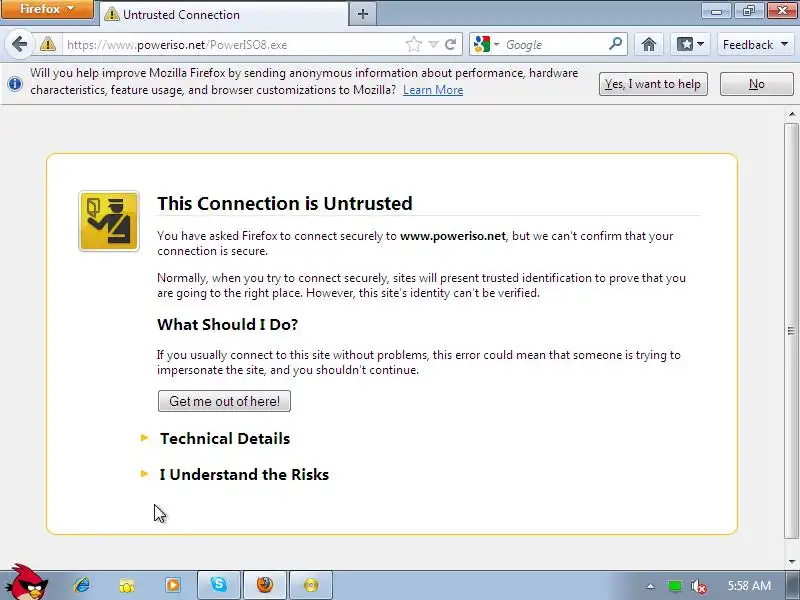Click Firefox taskbar button
Screen dimensions: 800x600
pyautogui.click(x=265, y=585)
